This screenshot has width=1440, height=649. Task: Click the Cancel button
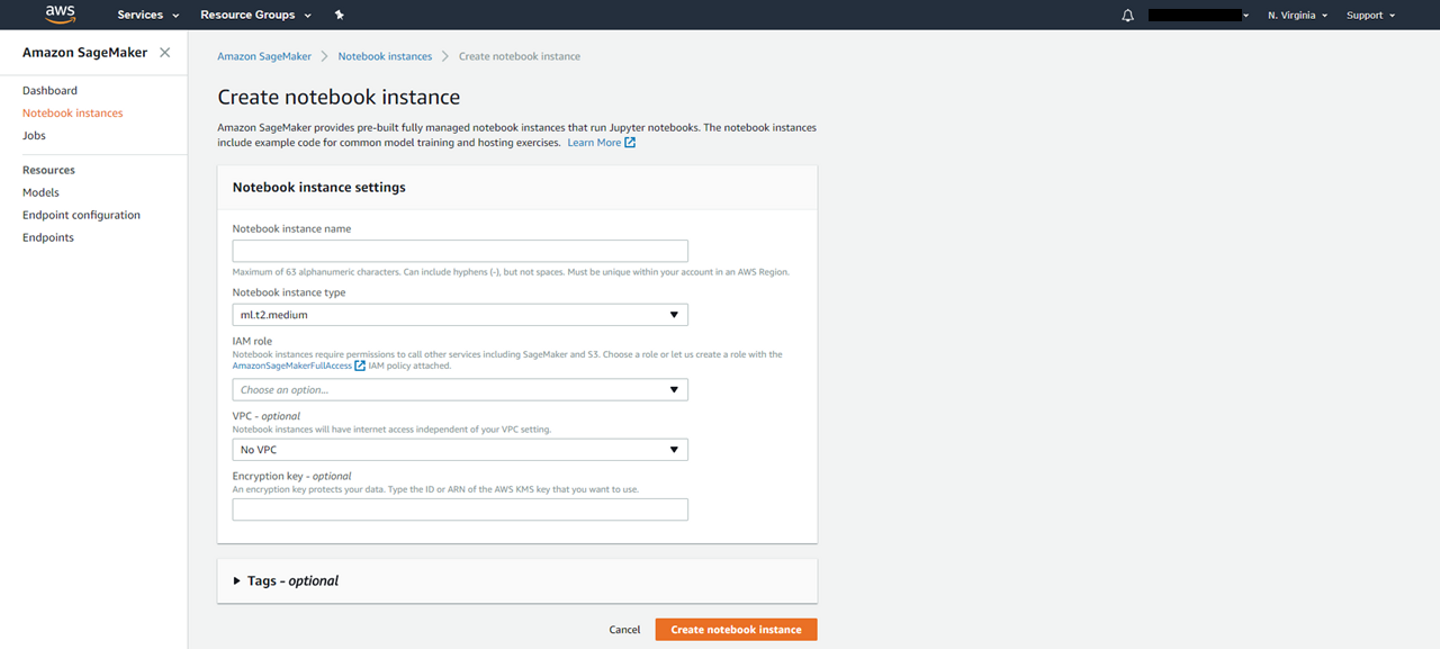pyautogui.click(x=624, y=630)
